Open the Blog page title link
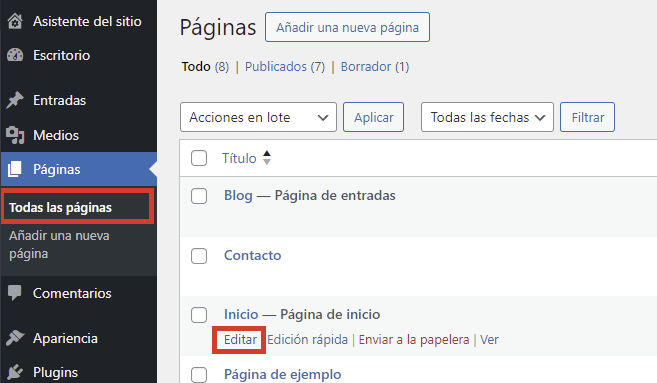This screenshot has height=383, width=657. pos(238,195)
